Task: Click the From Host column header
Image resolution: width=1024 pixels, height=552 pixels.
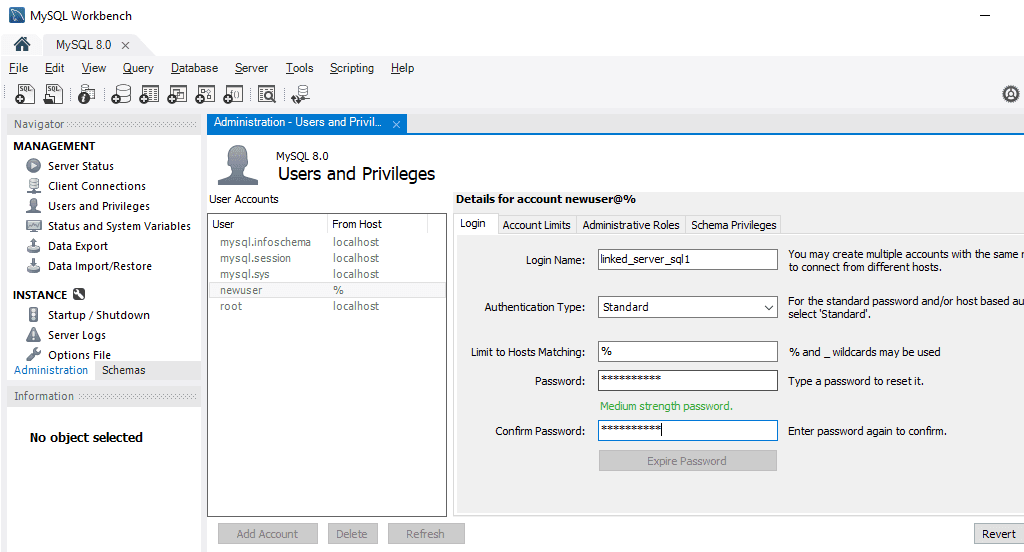Action: coord(377,224)
